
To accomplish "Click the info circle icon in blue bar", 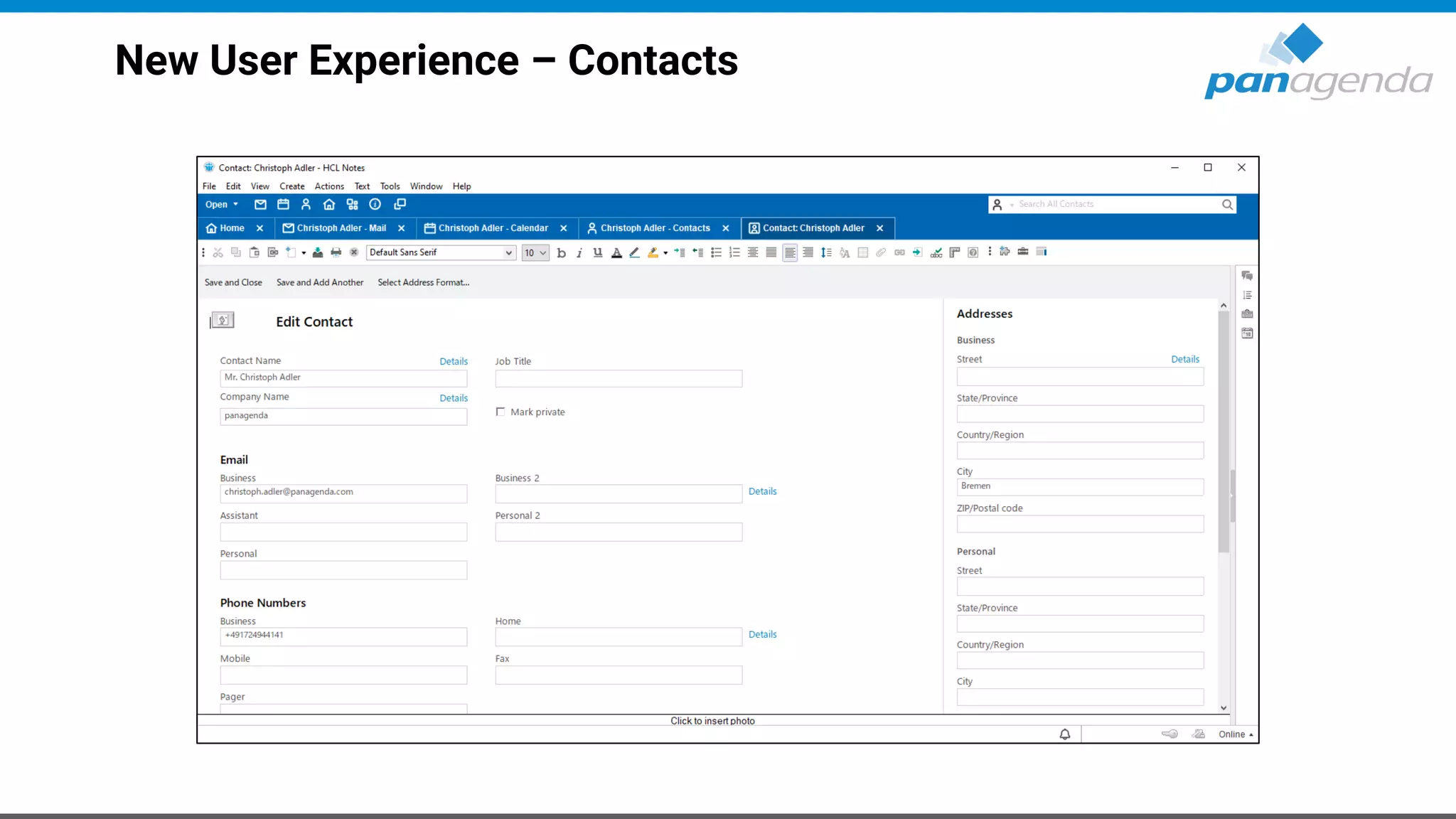I will [375, 205].
